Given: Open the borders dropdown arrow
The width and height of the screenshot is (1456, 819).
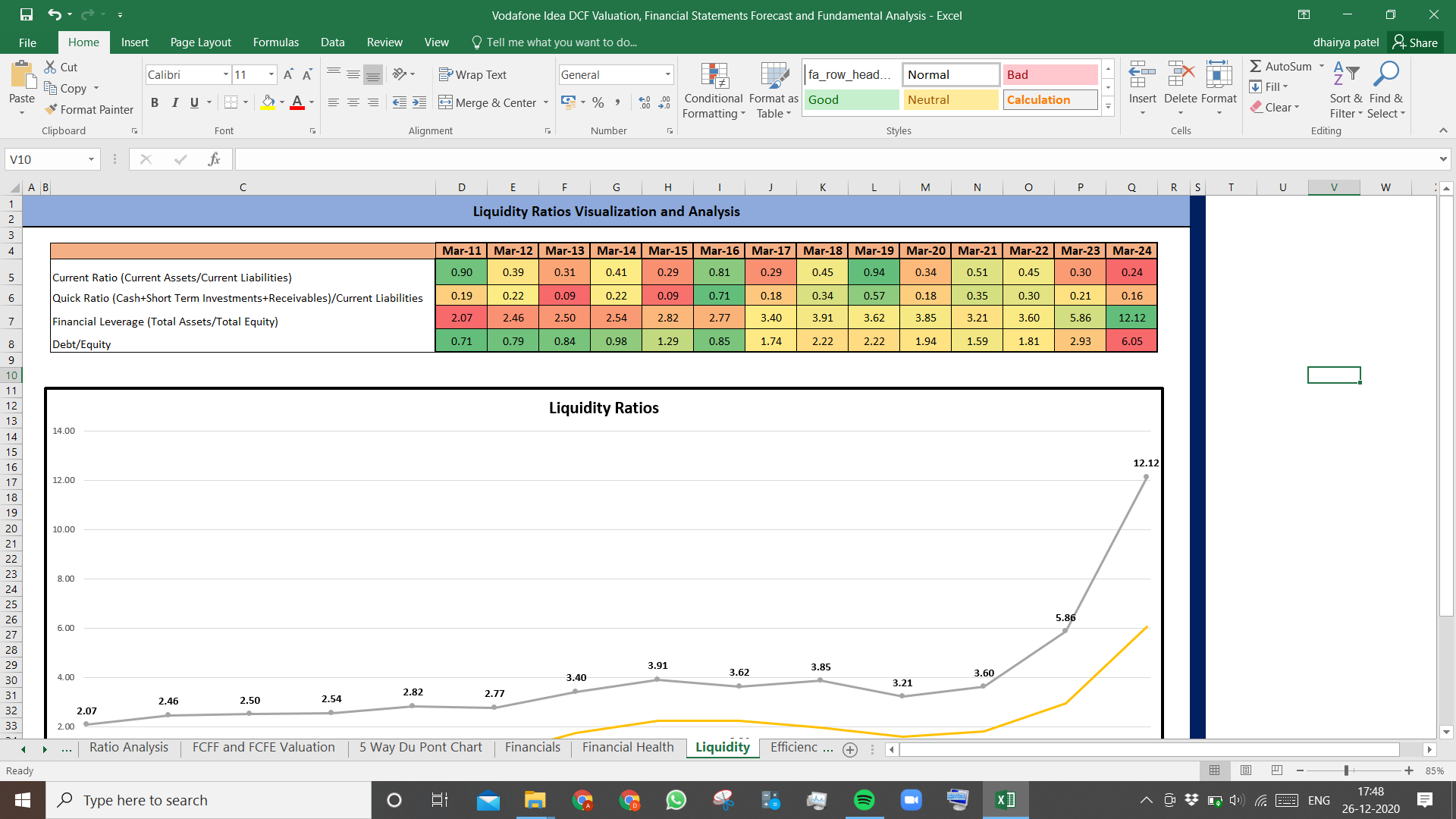Looking at the screenshot, I should [246, 102].
